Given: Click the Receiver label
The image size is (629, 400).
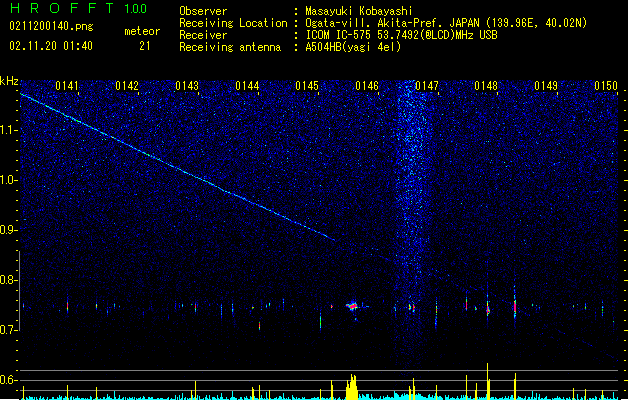Looking at the screenshot, I should tap(203, 35).
